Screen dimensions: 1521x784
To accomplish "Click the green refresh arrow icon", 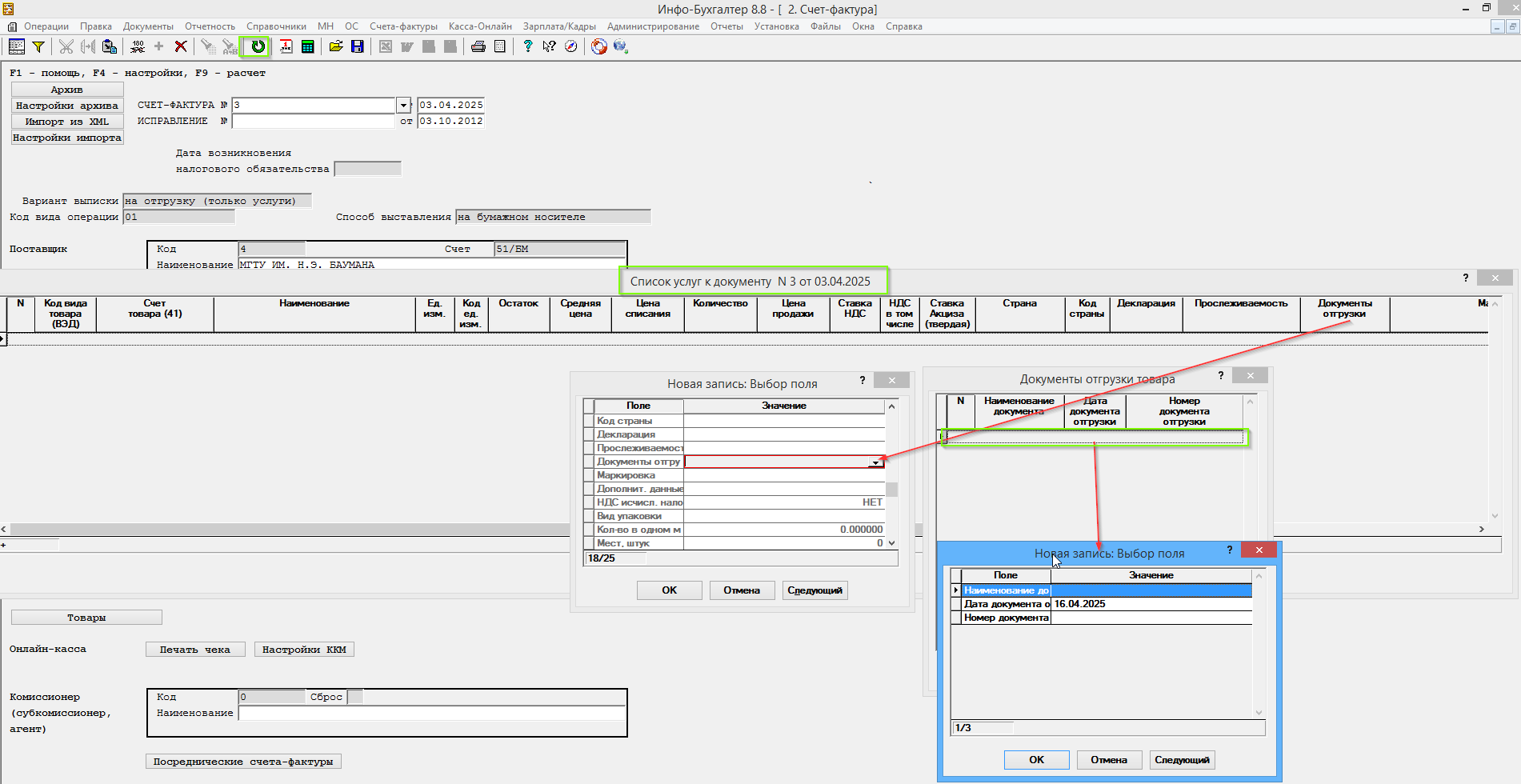I will [258, 46].
